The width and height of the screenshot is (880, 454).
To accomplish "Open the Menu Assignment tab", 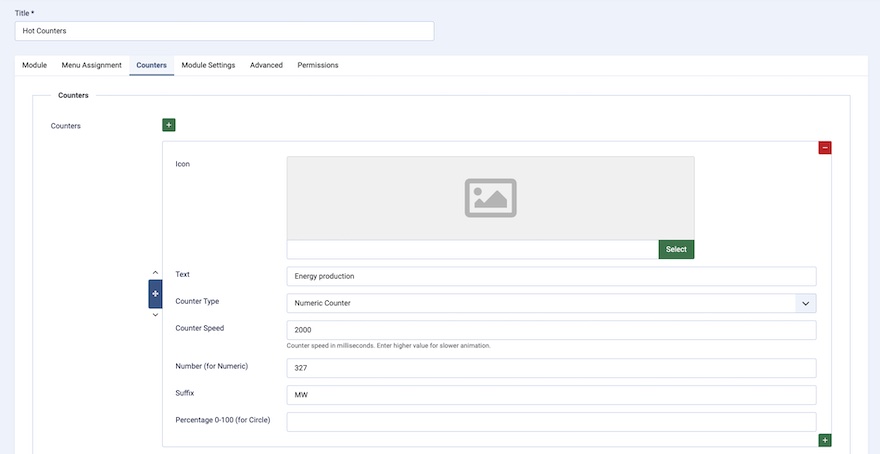I will (x=91, y=65).
